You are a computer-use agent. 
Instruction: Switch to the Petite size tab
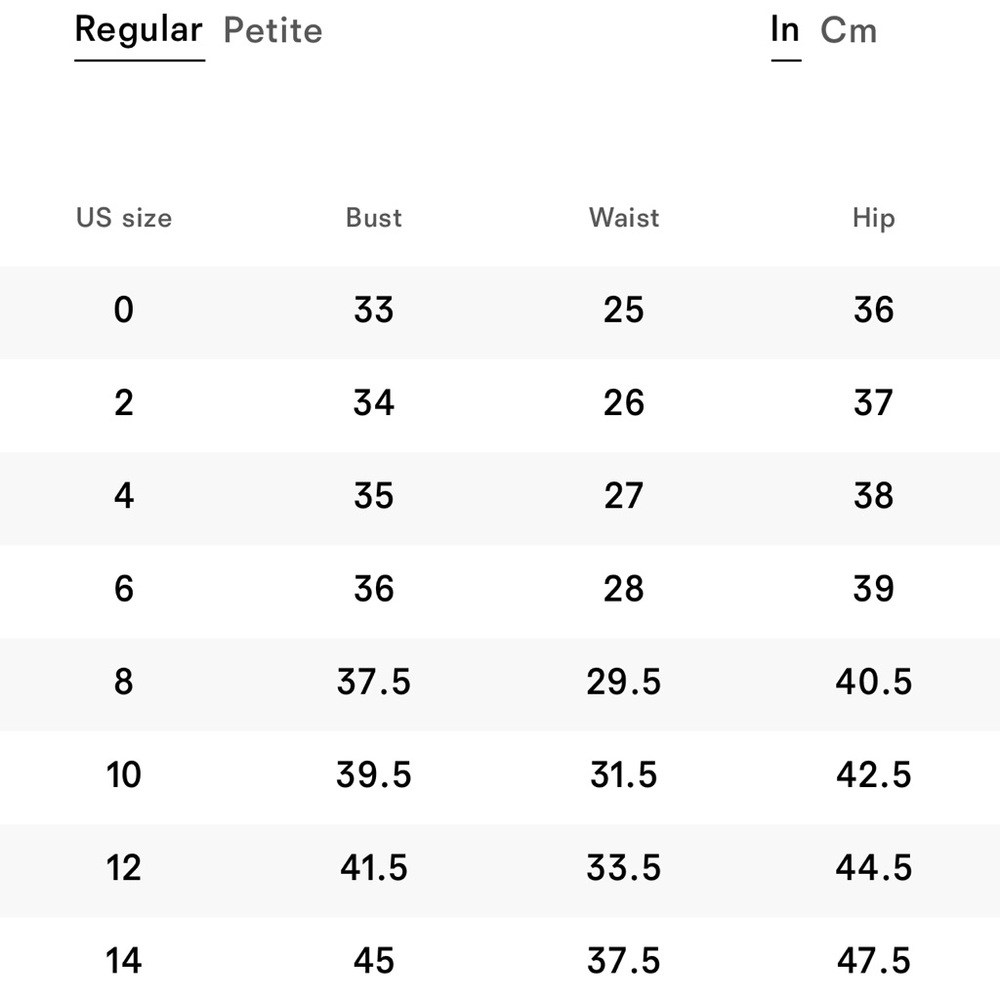tap(273, 31)
